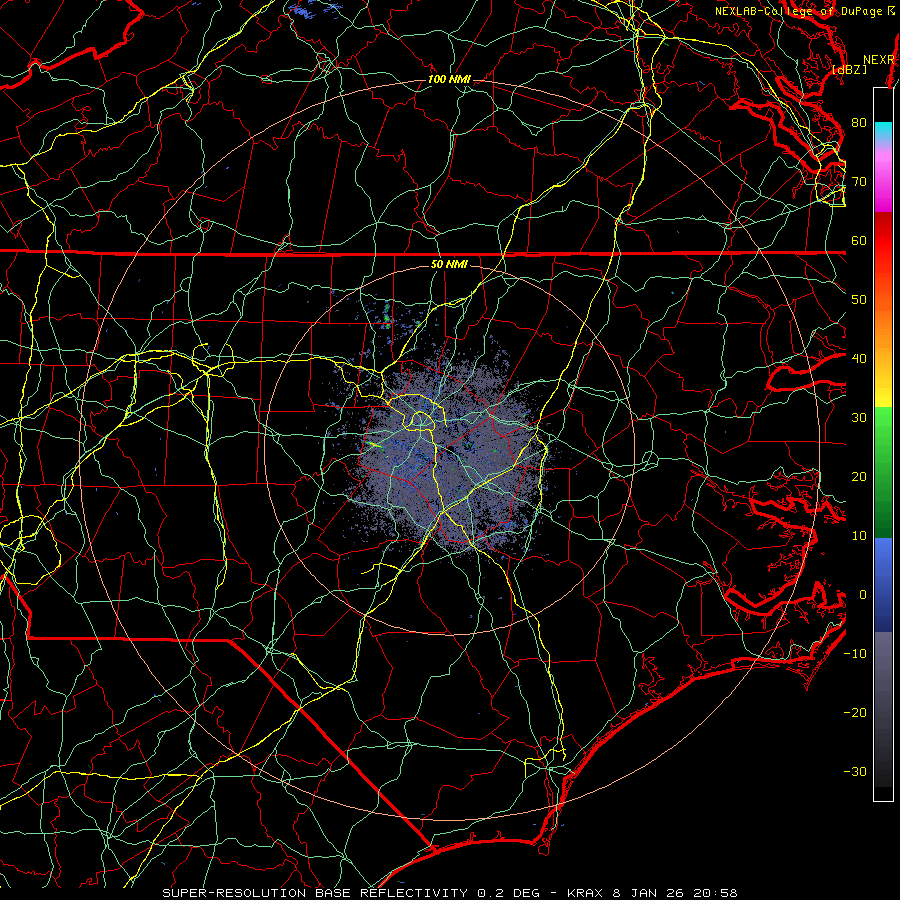Click the 10 value on the dBZ scale
900x900 pixels.
859,536
